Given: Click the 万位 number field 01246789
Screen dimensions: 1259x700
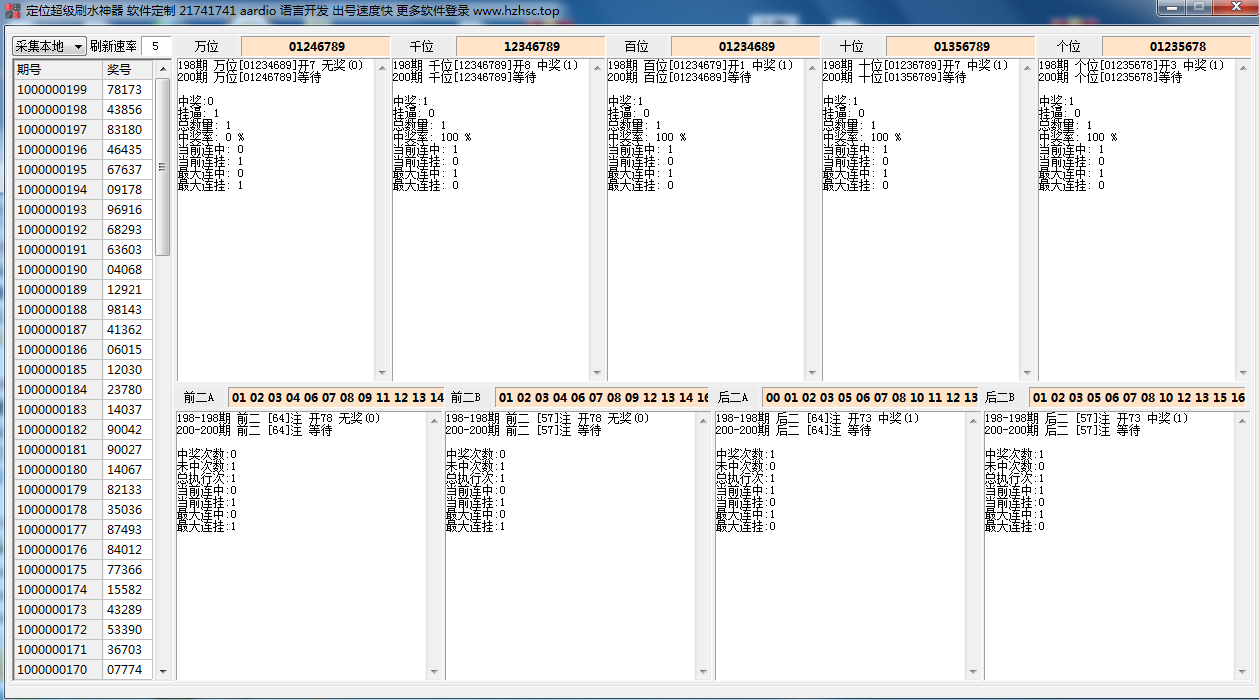Looking at the screenshot, I should pos(316,47).
